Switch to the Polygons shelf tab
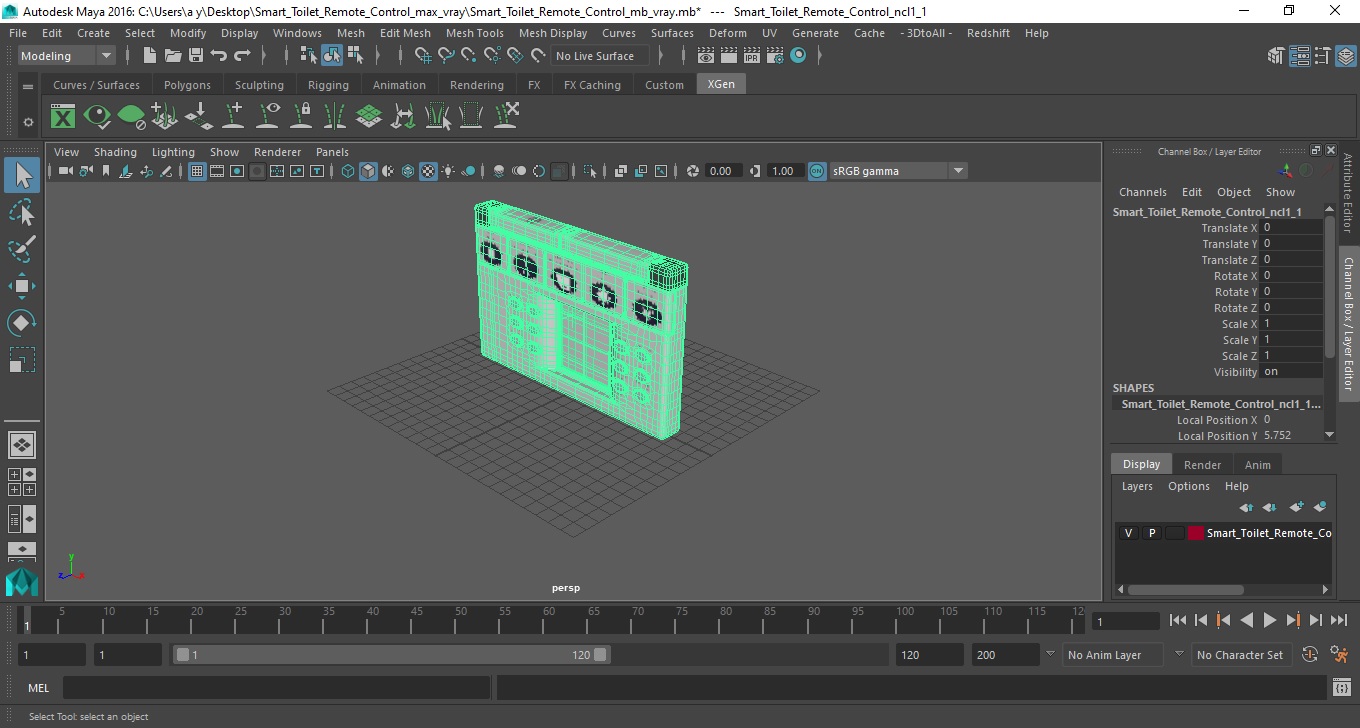 (187, 85)
